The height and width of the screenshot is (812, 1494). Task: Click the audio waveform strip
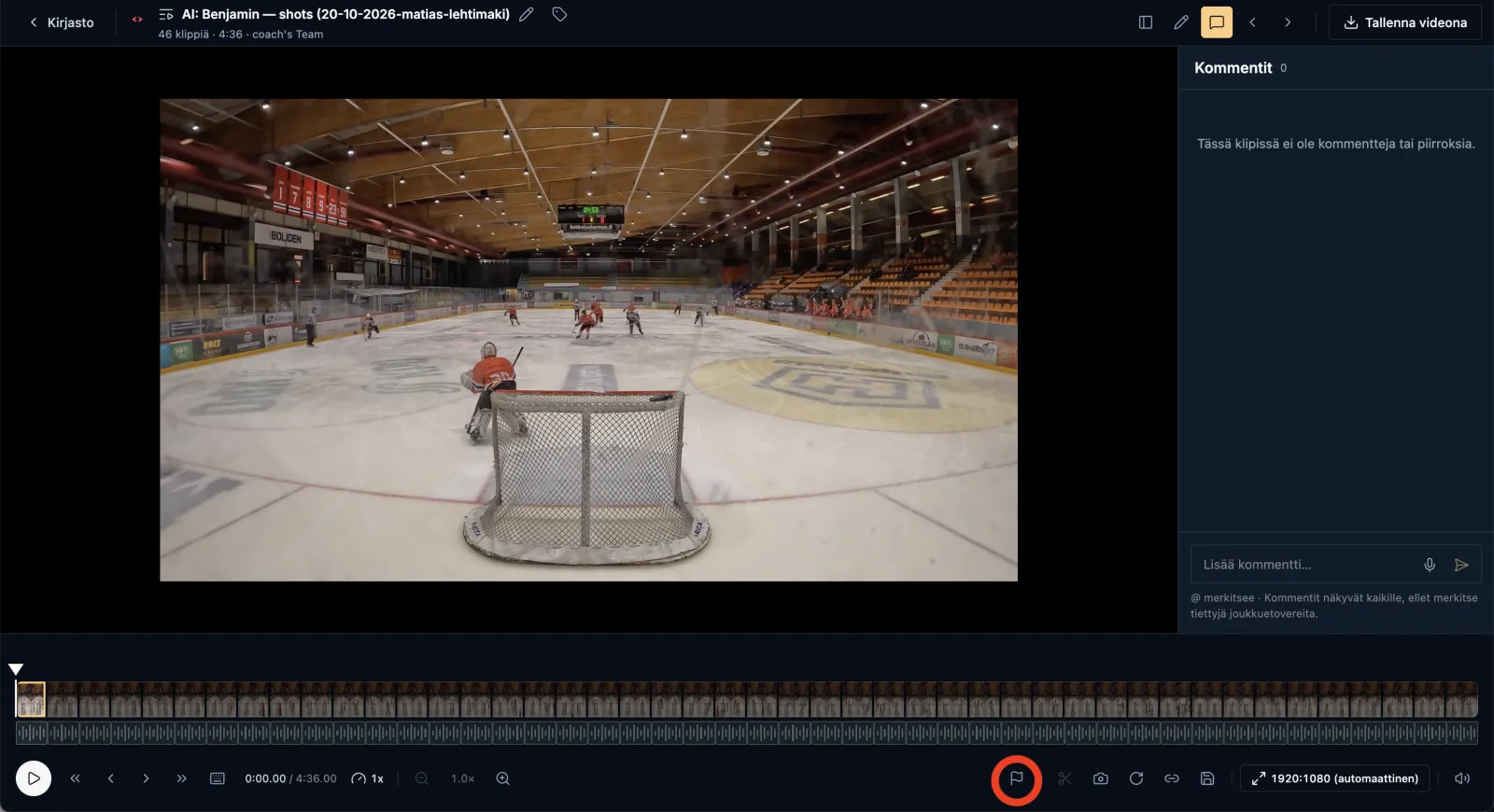tap(747, 734)
